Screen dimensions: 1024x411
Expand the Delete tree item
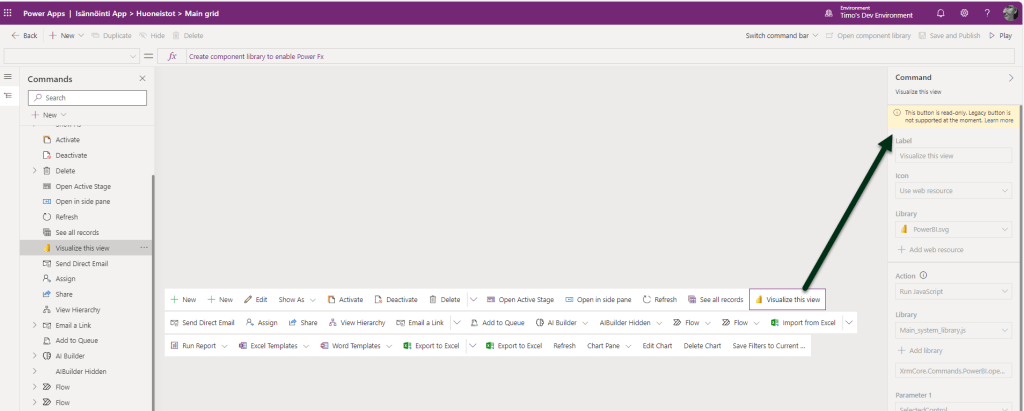pyautogui.click(x=35, y=171)
